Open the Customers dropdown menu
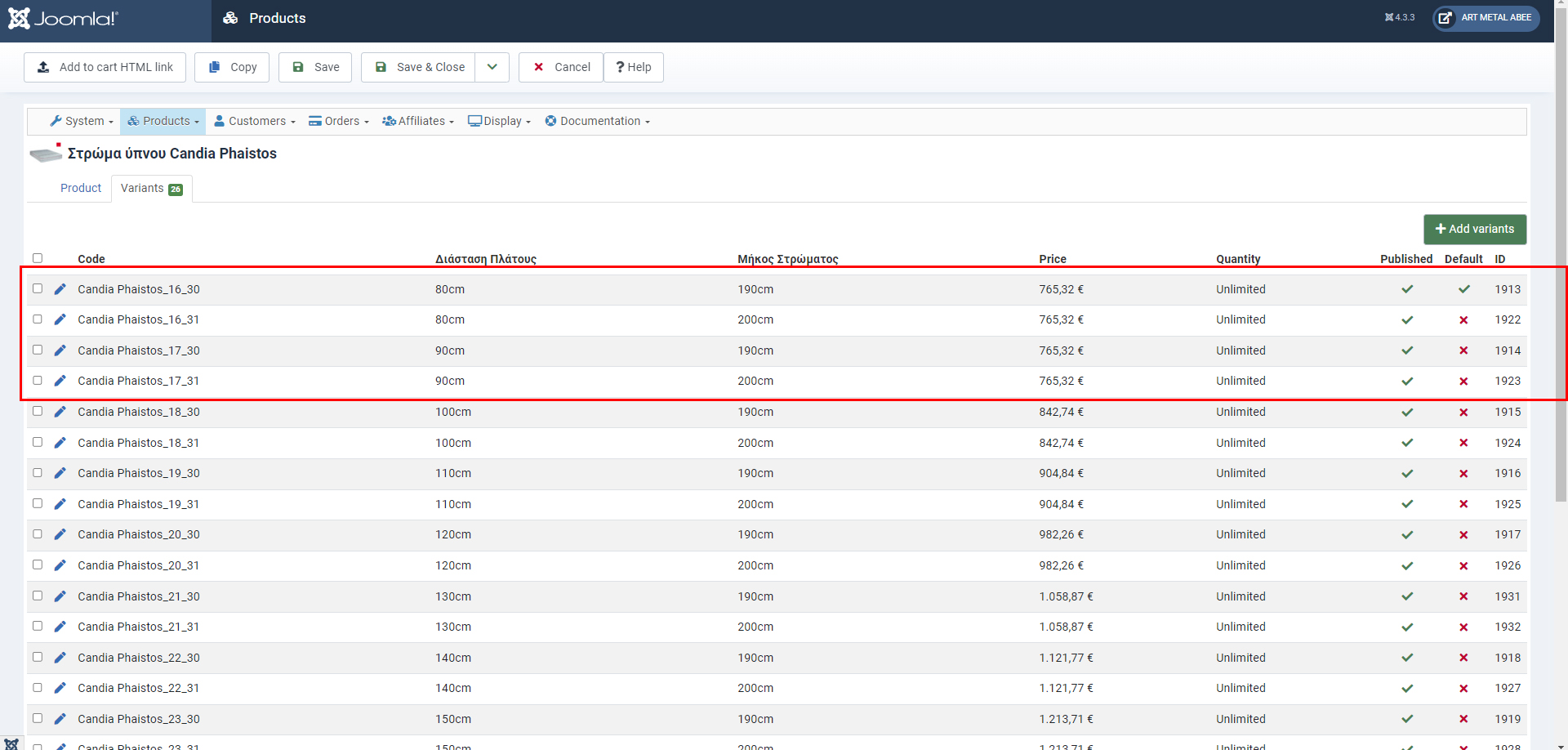Image resolution: width=1568 pixels, height=750 pixels. [x=255, y=121]
